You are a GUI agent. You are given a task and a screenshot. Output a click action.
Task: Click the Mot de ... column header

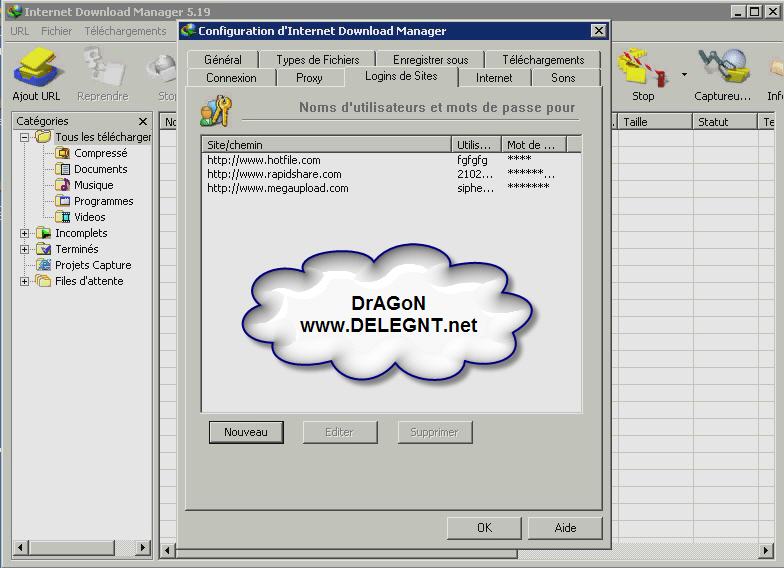534,145
